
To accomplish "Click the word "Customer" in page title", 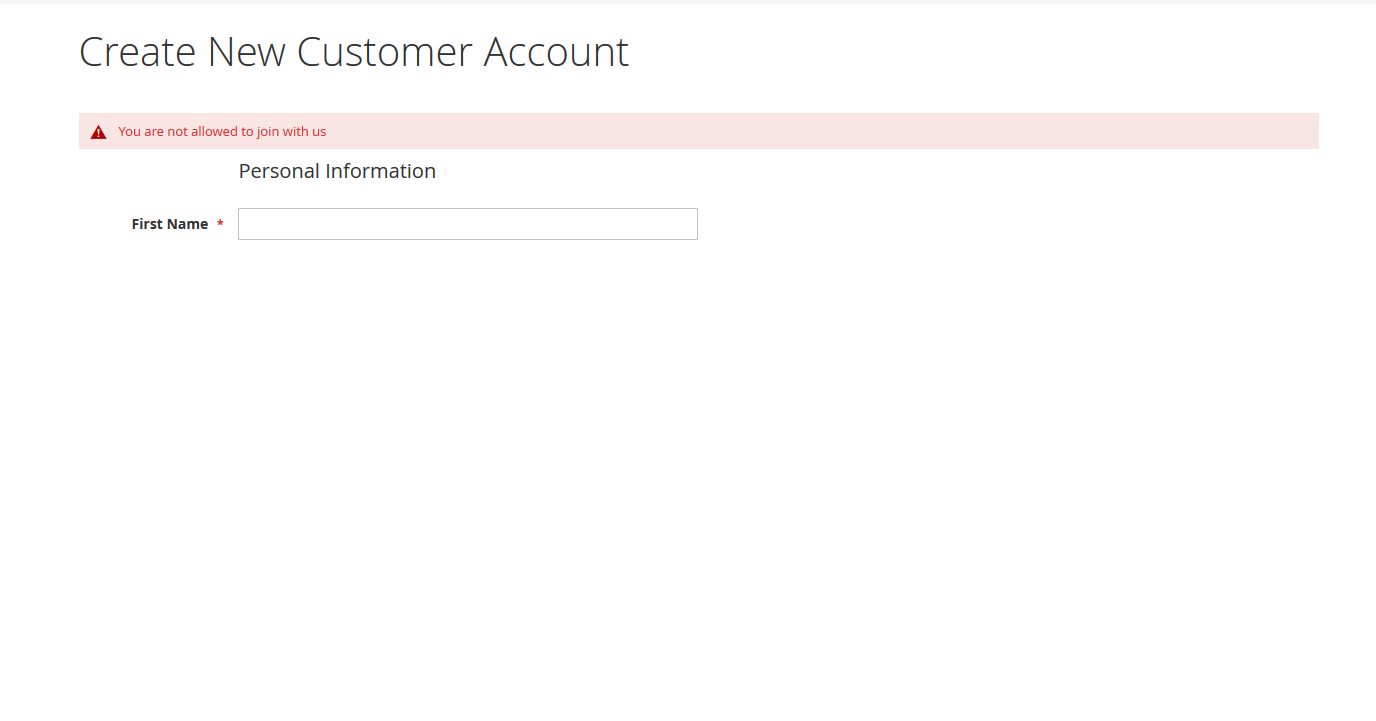I will pos(384,52).
